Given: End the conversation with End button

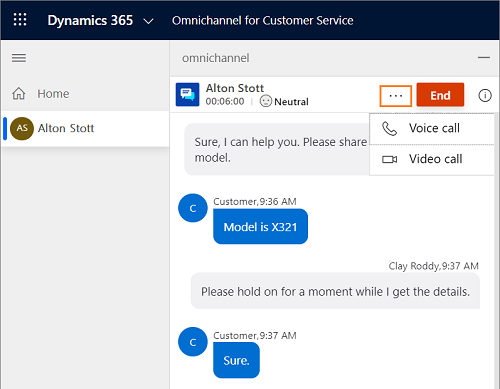Looking at the screenshot, I should pyautogui.click(x=440, y=95).
